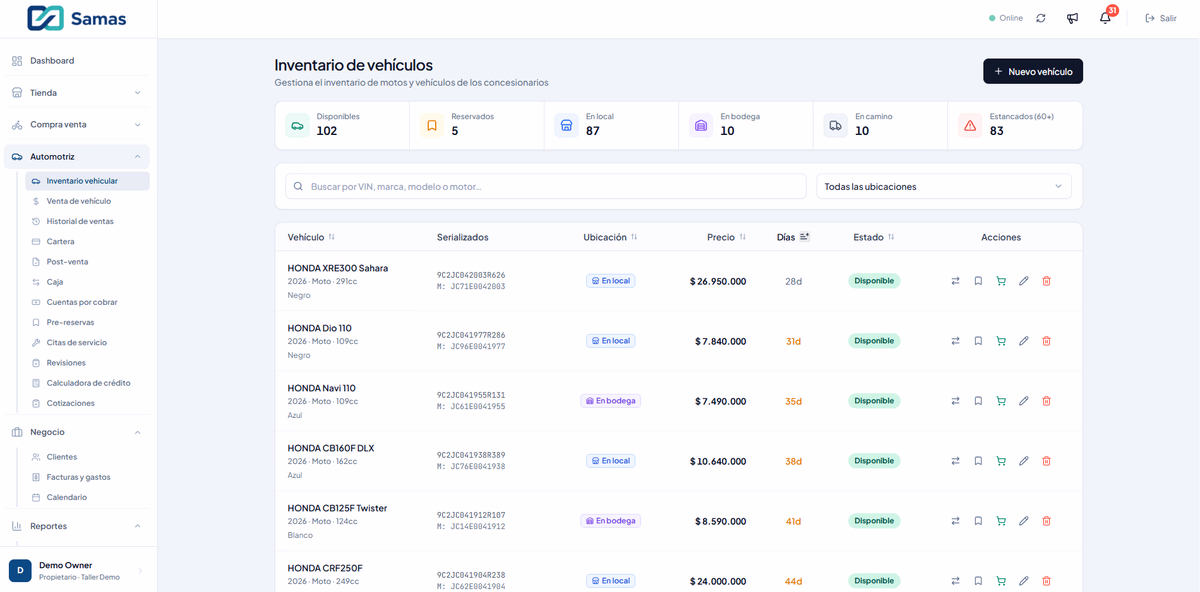Open Revisiones
Viewport: 1200px width, 592px height.
87,363
